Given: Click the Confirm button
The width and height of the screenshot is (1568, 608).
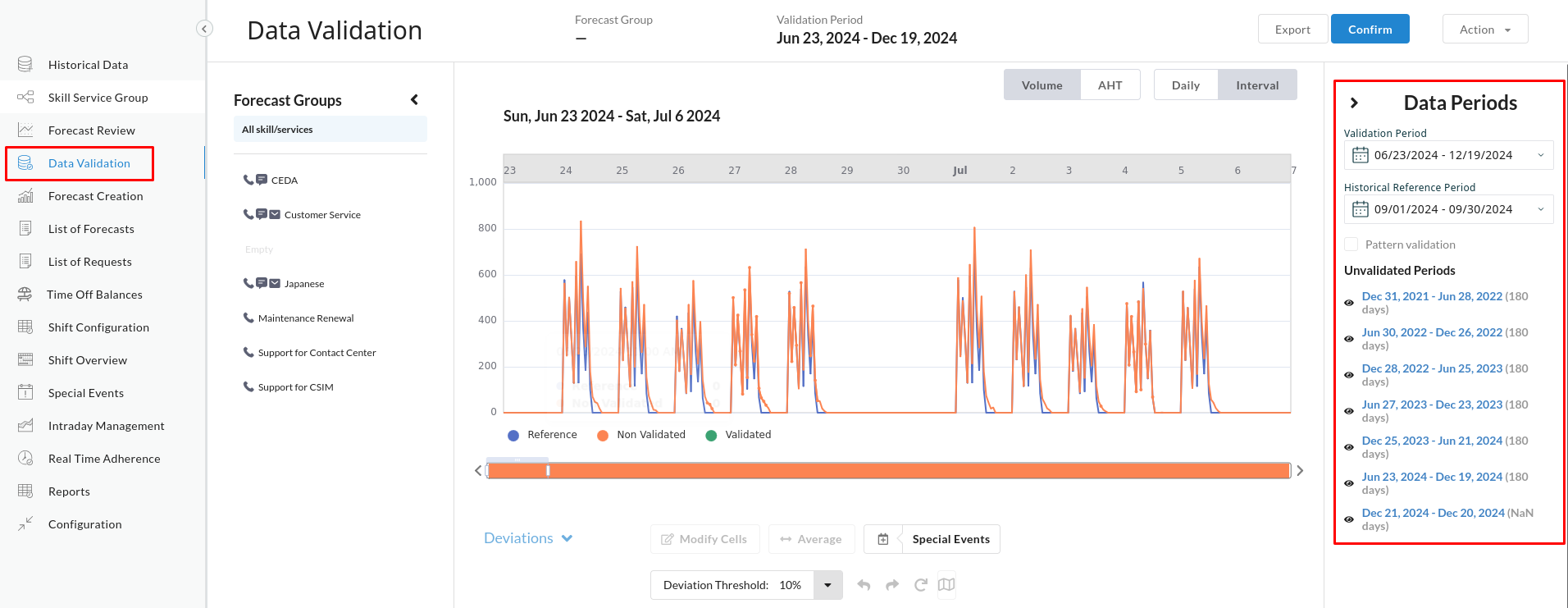Looking at the screenshot, I should click(1370, 30).
